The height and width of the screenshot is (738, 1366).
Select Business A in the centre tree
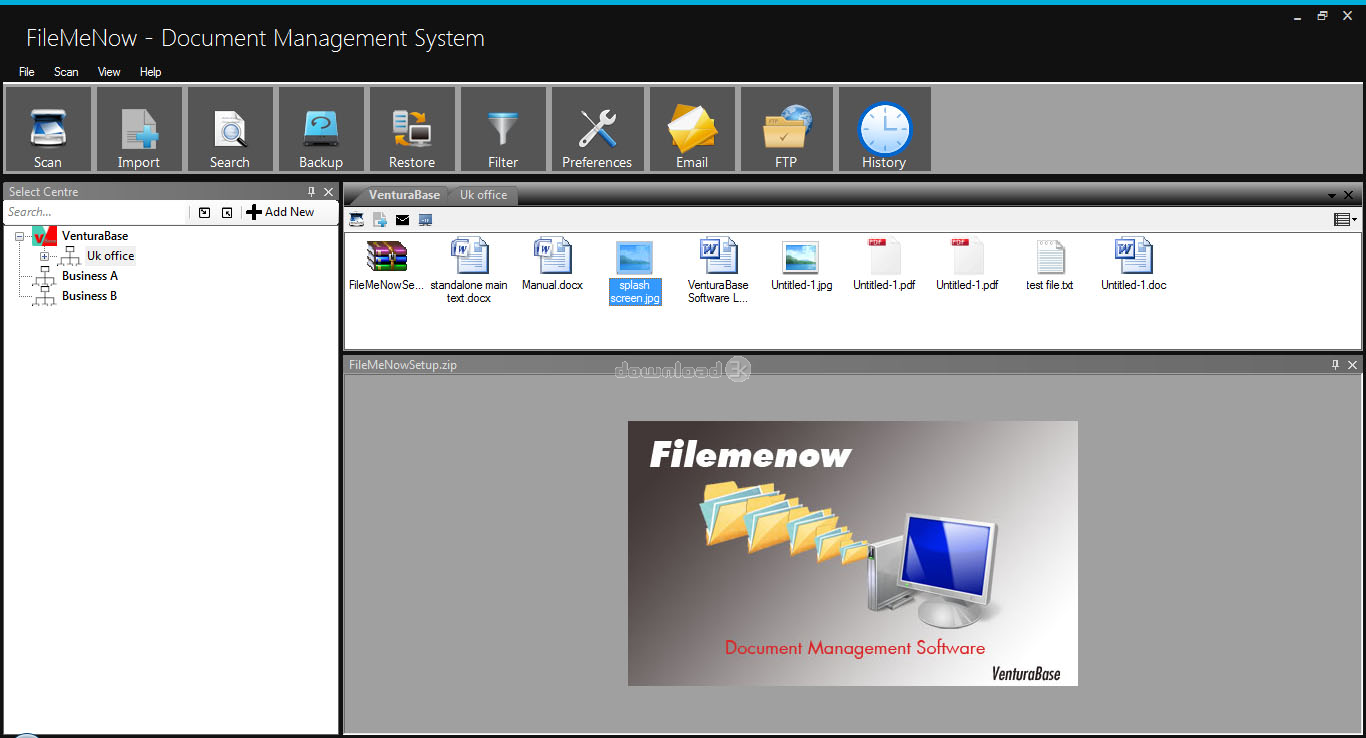click(x=90, y=276)
